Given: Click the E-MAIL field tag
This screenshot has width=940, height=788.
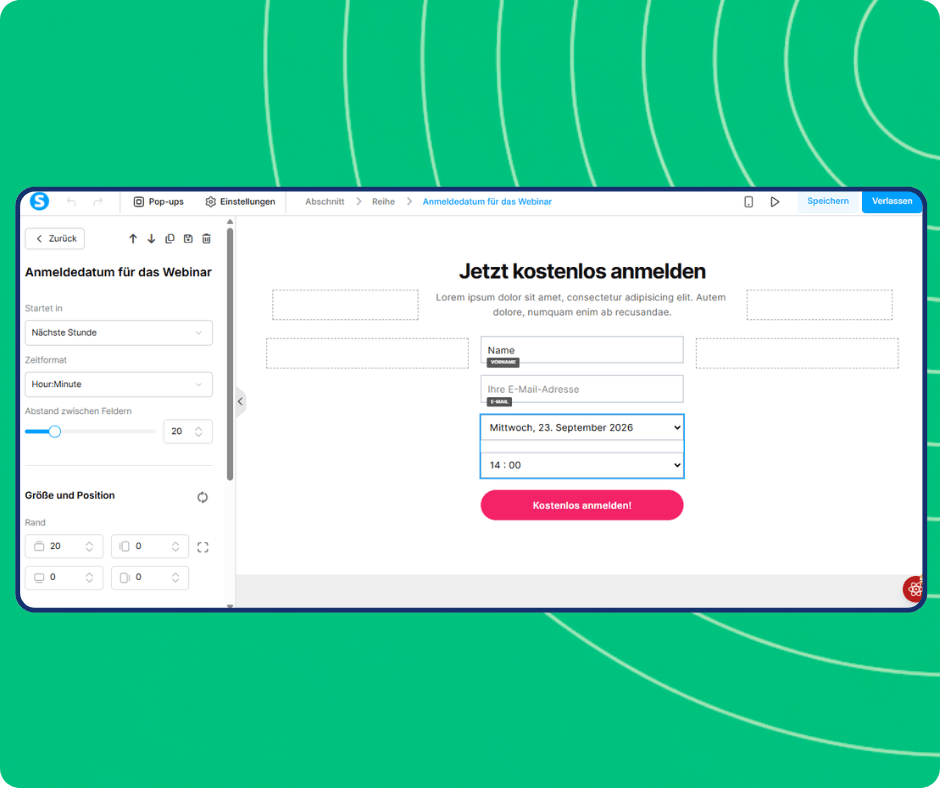Looking at the screenshot, I should (x=499, y=402).
